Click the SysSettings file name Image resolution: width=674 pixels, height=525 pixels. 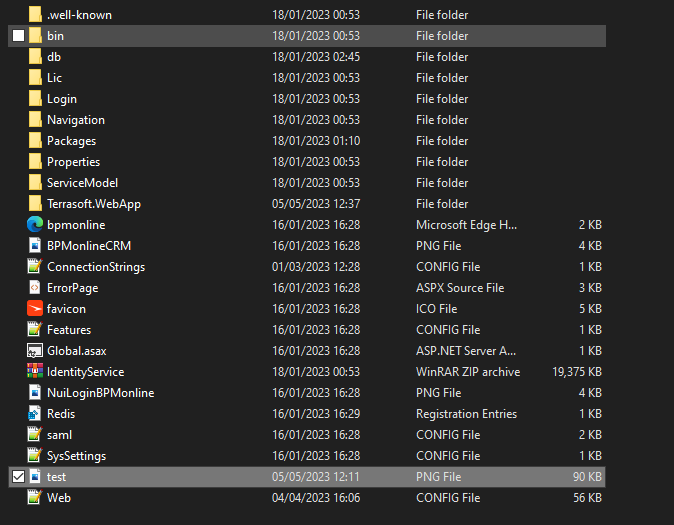coord(77,456)
